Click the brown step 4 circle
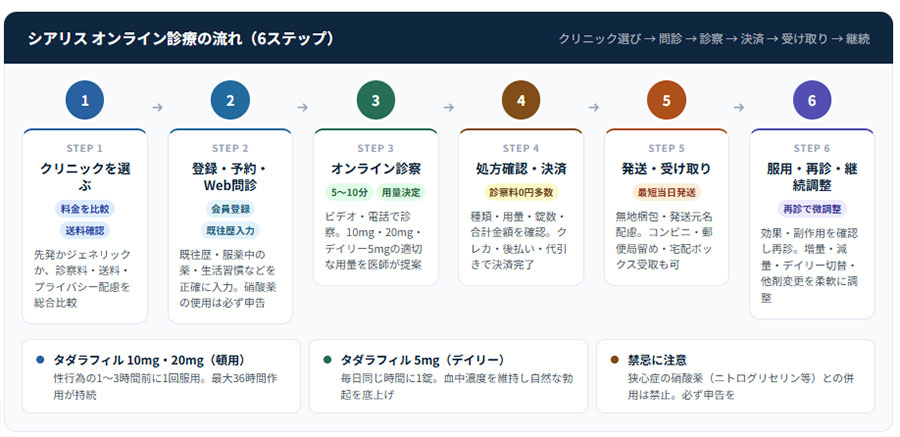 click(x=521, y=101)
